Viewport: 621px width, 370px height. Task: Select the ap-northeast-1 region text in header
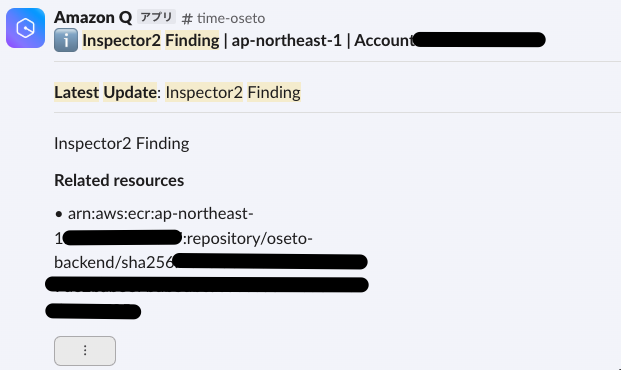tap(286, 40)
